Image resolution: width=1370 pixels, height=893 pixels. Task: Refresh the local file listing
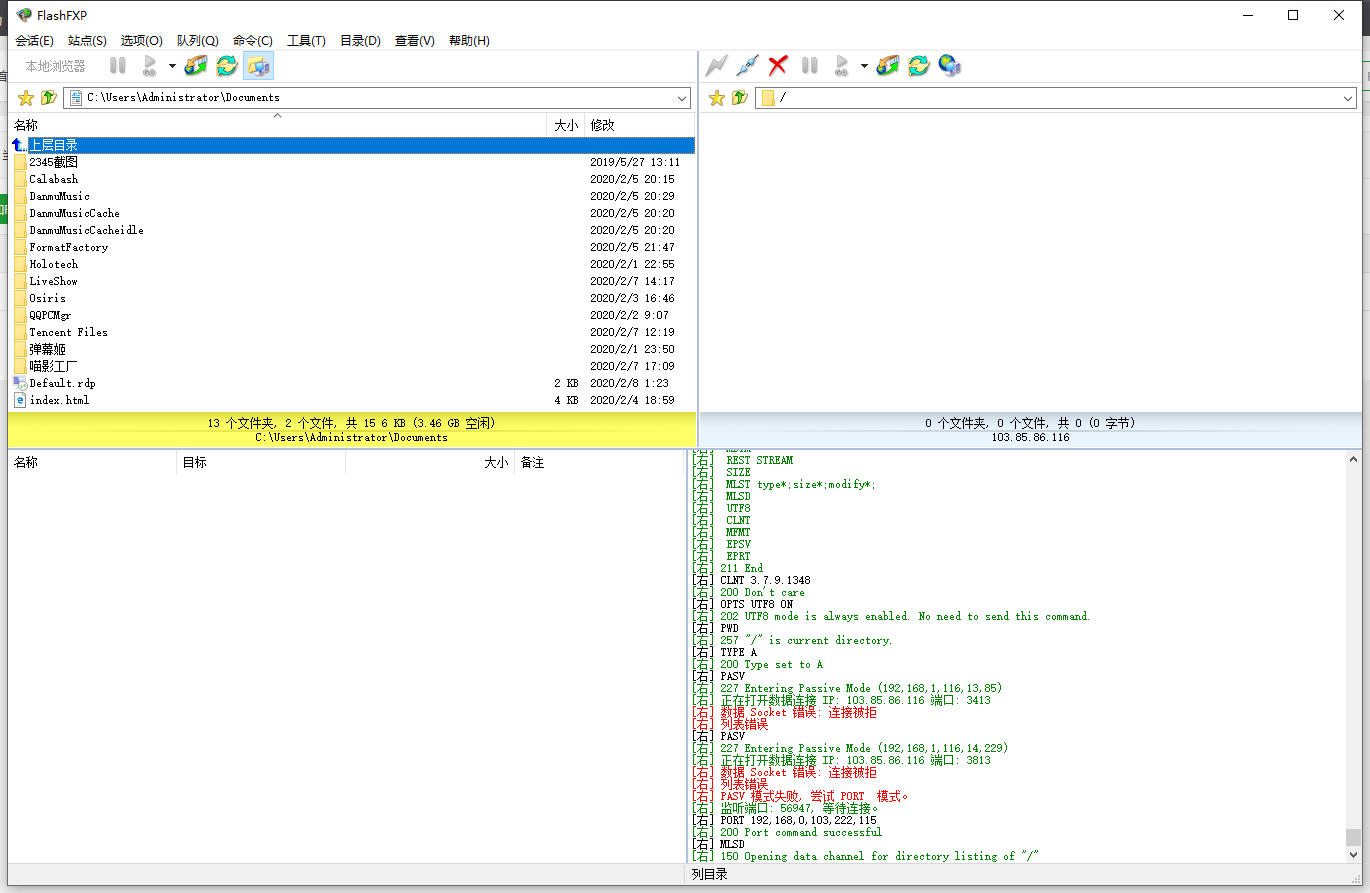227,66
